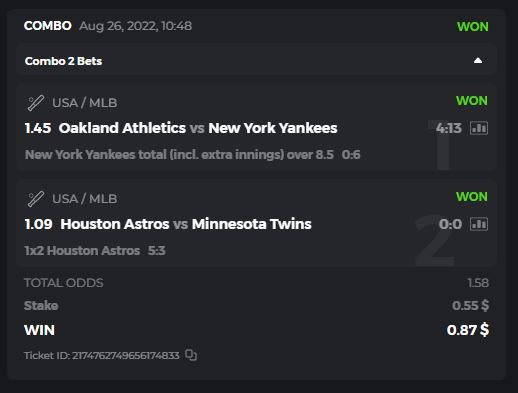Open stats icon for Athletics vs Yankees

[x=479, y=128]
